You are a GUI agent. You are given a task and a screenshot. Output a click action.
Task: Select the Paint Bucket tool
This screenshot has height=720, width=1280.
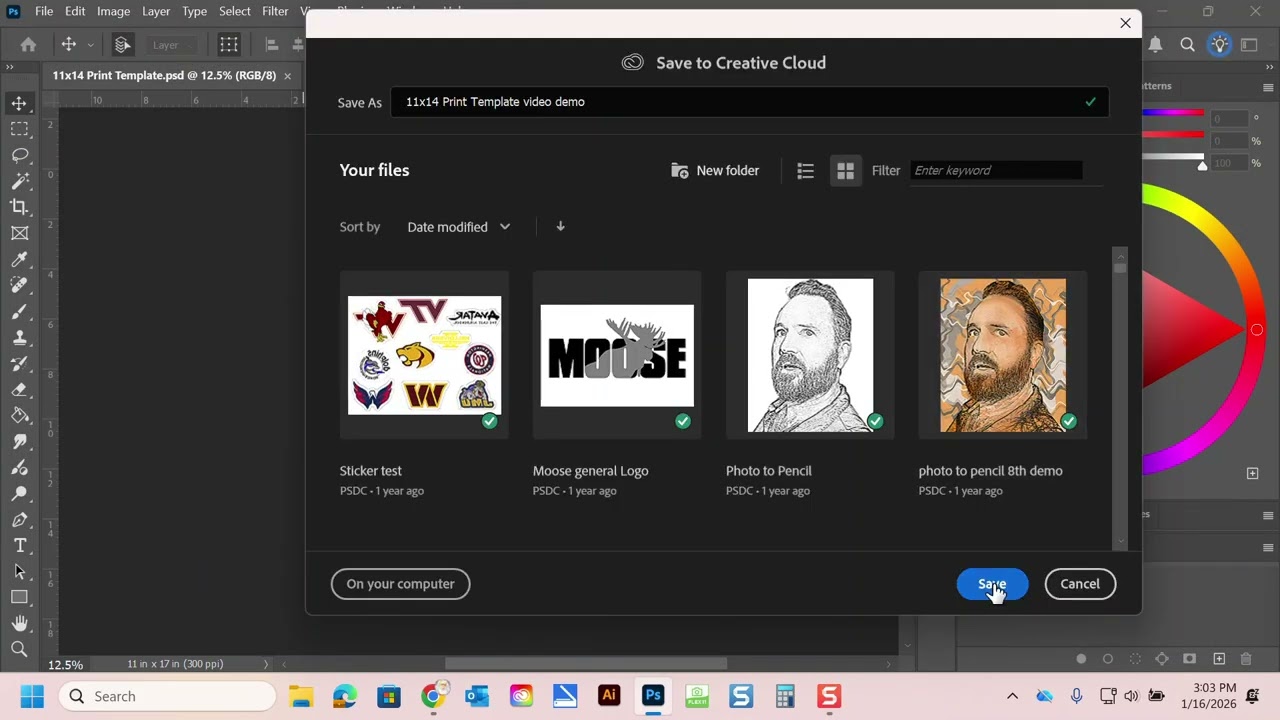click(19, 415)
